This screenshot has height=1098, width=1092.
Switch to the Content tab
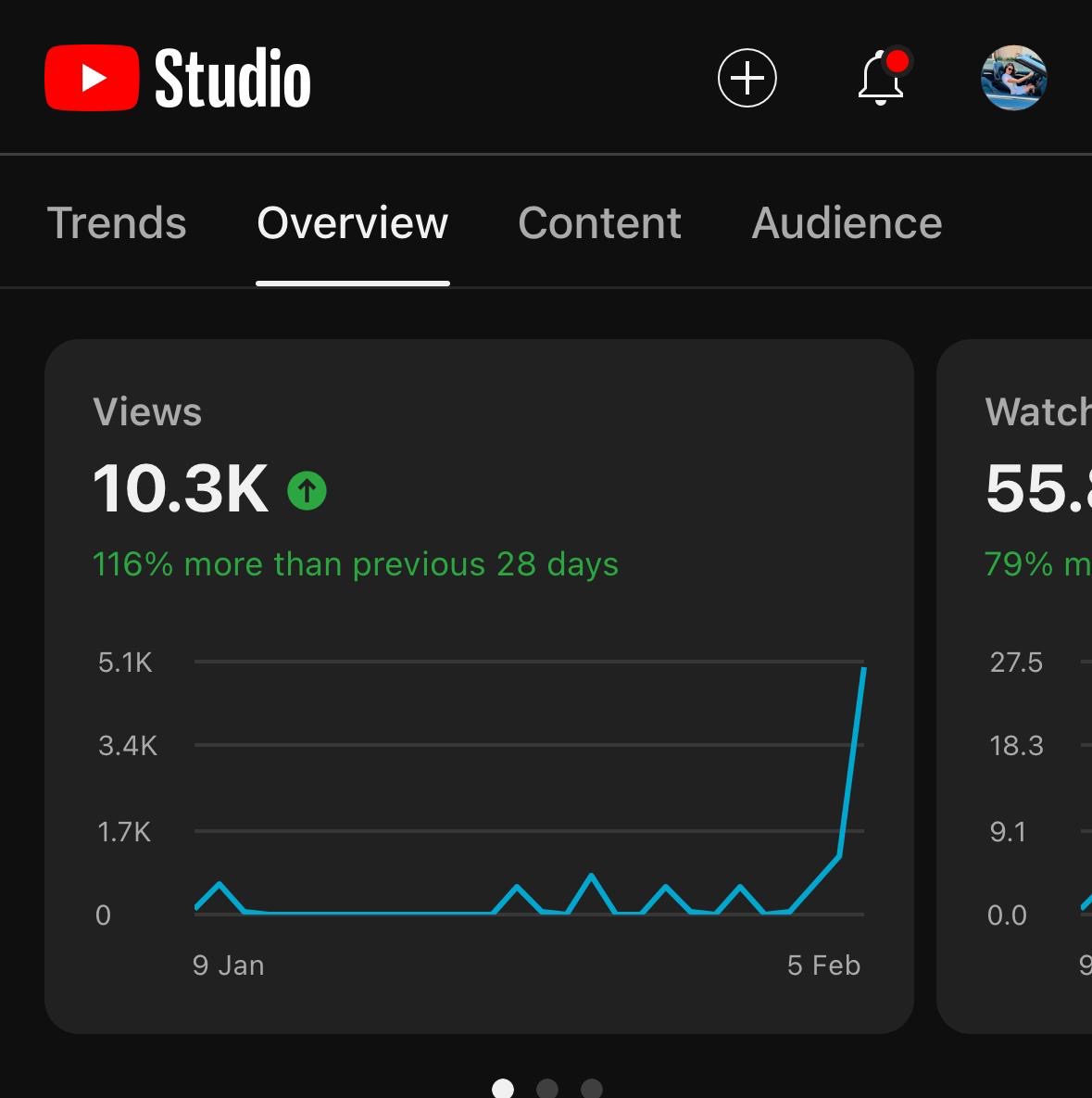[x=599, y=223]
